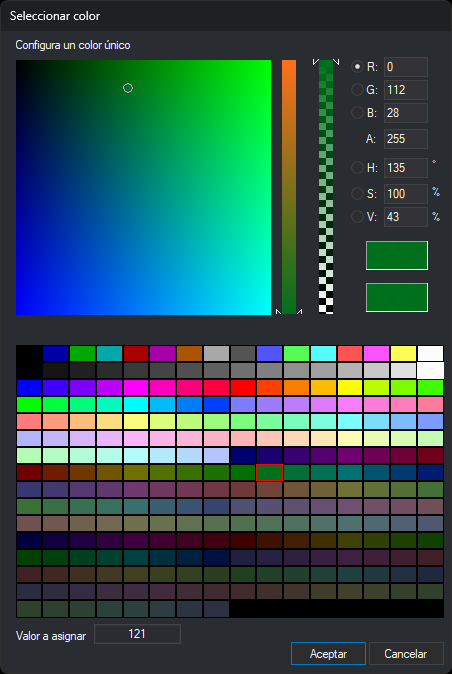This screenshot has width=452, height=674.
Task: Pick the pure red swatch in the bright rainbow row
Action: tap(243, 388)
